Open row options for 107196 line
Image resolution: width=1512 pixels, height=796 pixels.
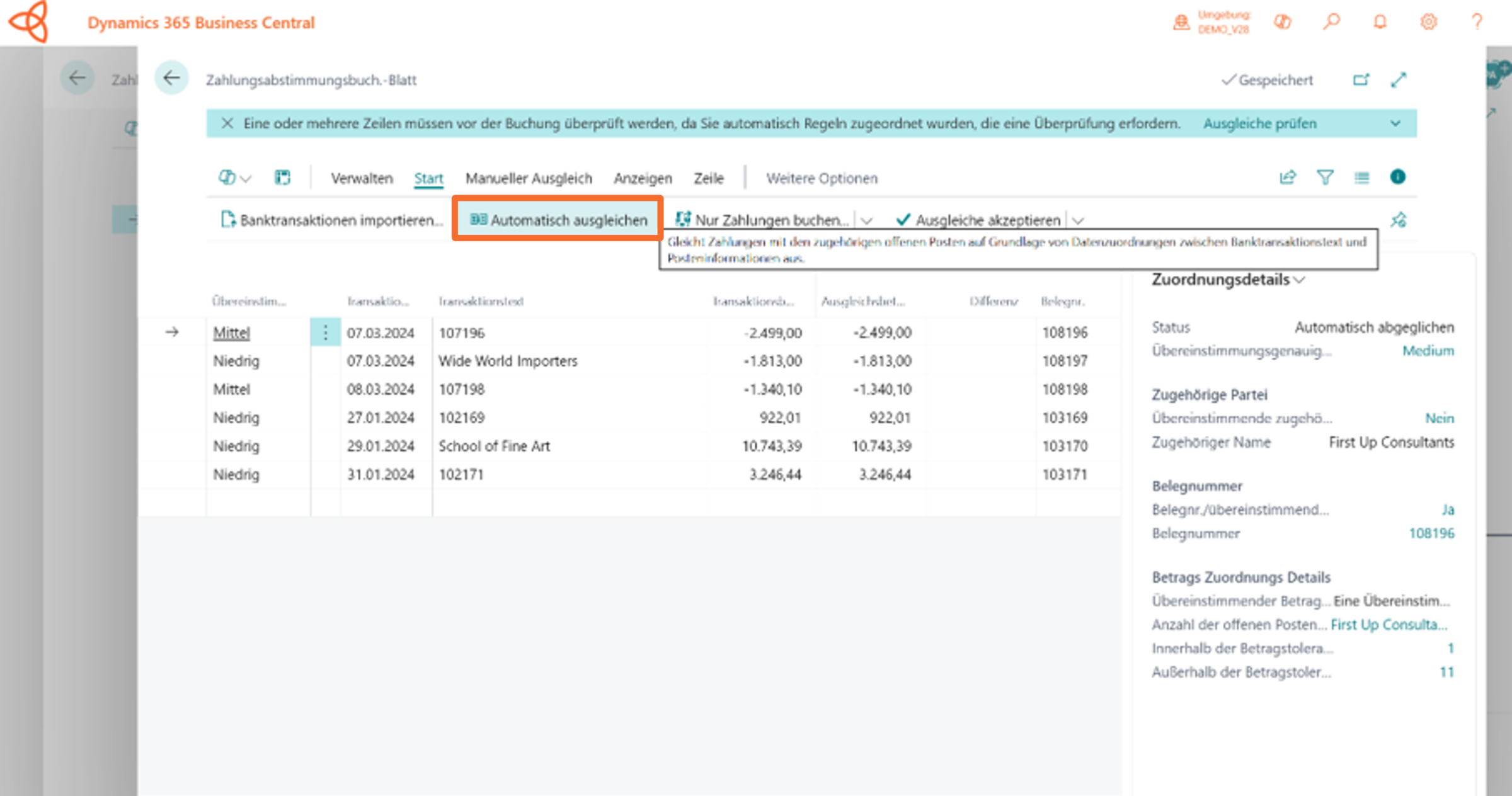point(325,332)
